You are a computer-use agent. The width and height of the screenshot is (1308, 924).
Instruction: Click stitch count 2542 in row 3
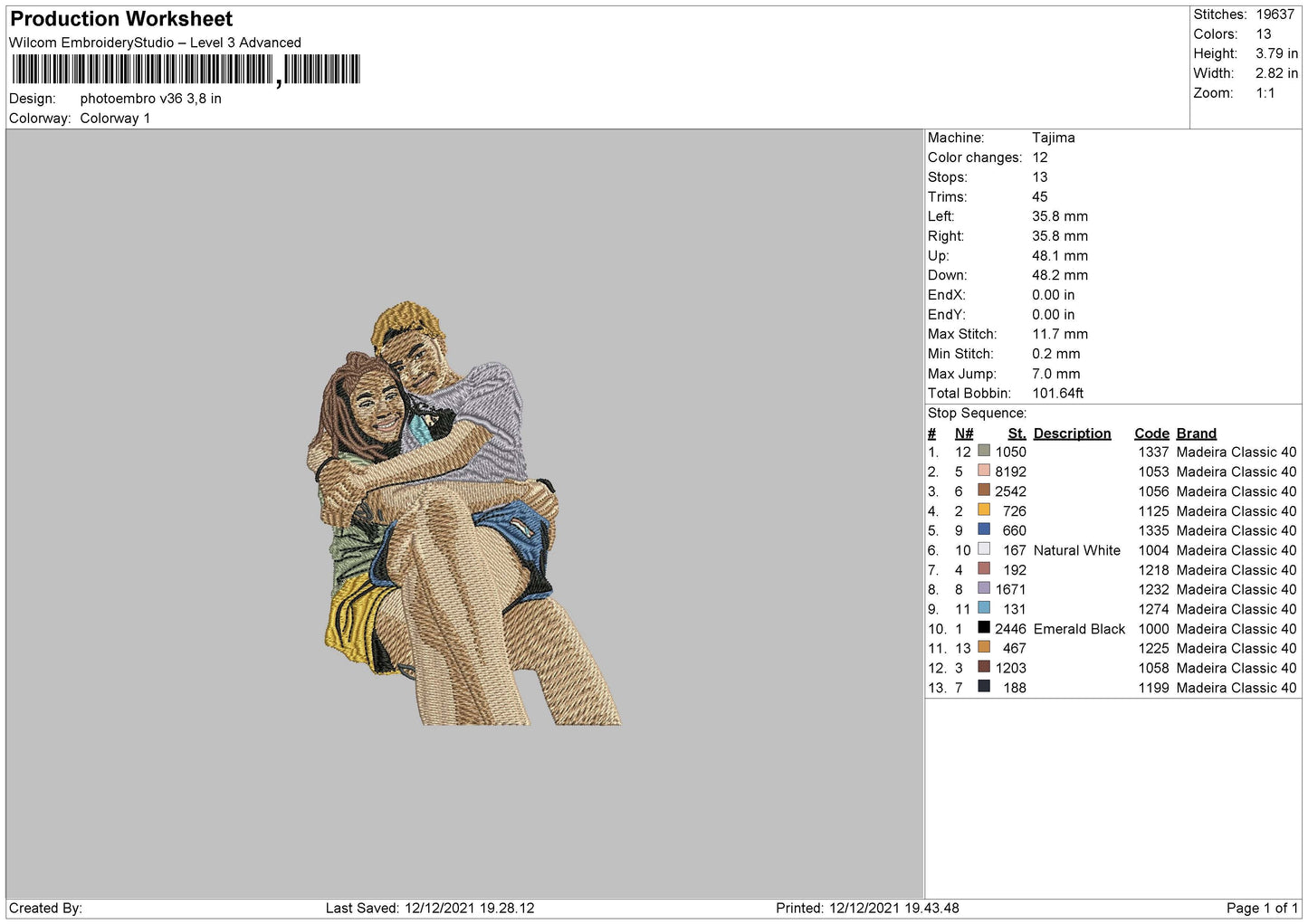[x=1011, y=491]
